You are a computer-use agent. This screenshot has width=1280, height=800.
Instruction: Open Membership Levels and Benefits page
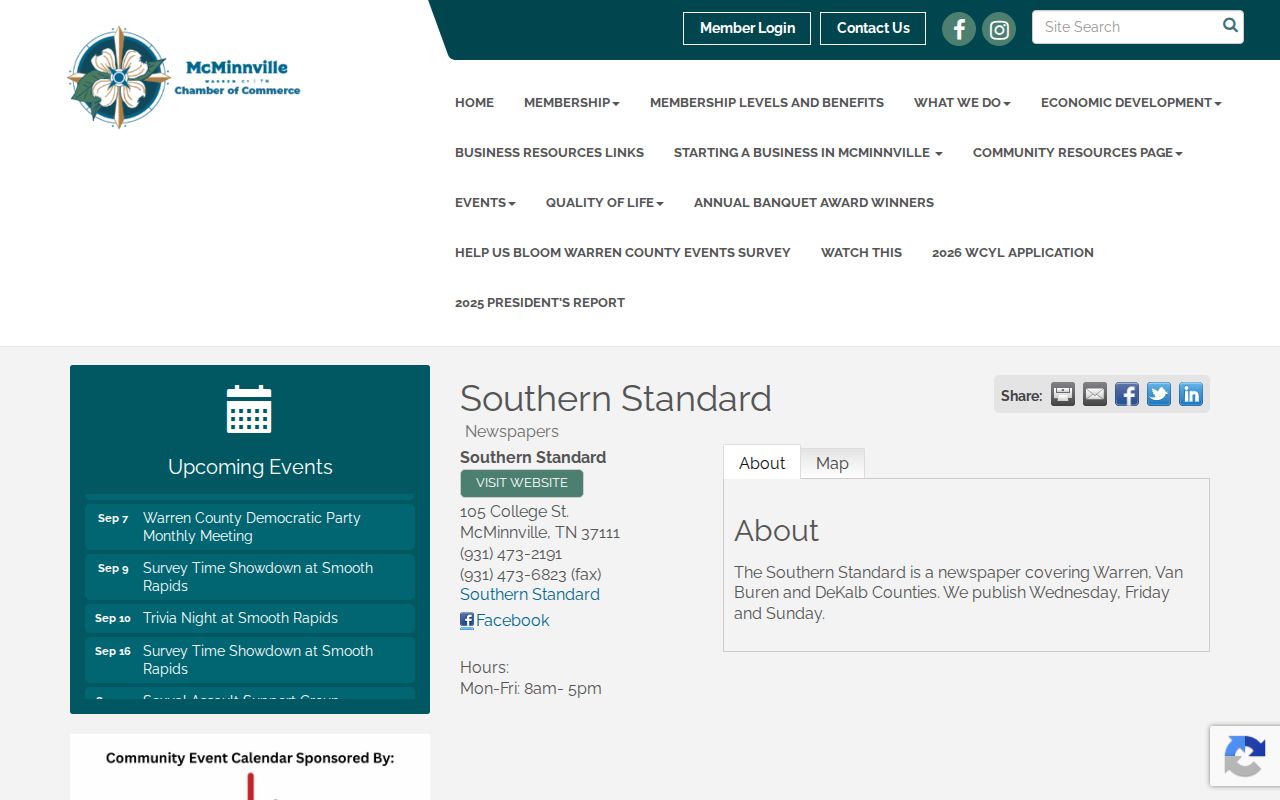(x=767, y=102)
